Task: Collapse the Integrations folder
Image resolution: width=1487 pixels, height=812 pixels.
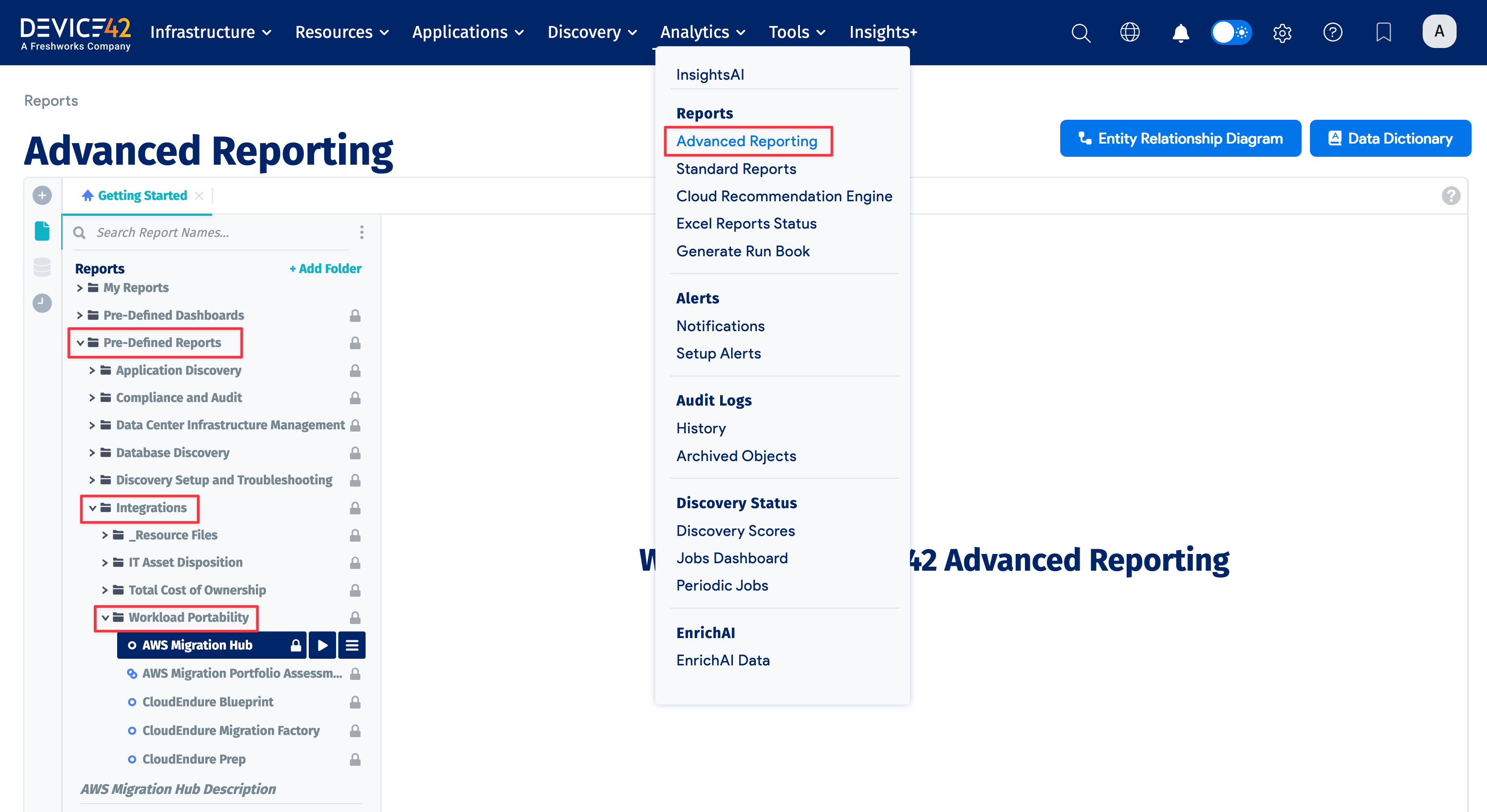Action: click(x=92, y=508)
